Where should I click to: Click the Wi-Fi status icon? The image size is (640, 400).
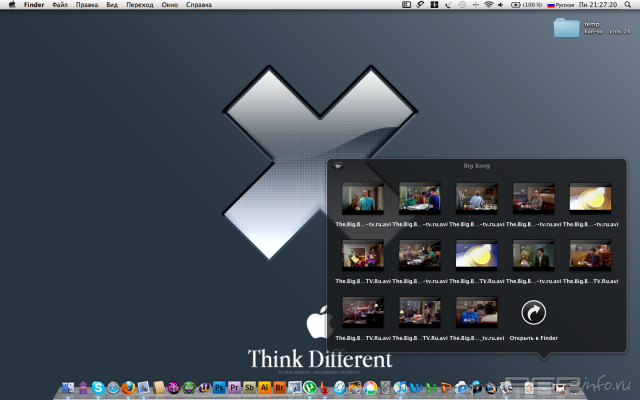coord(488,5)
